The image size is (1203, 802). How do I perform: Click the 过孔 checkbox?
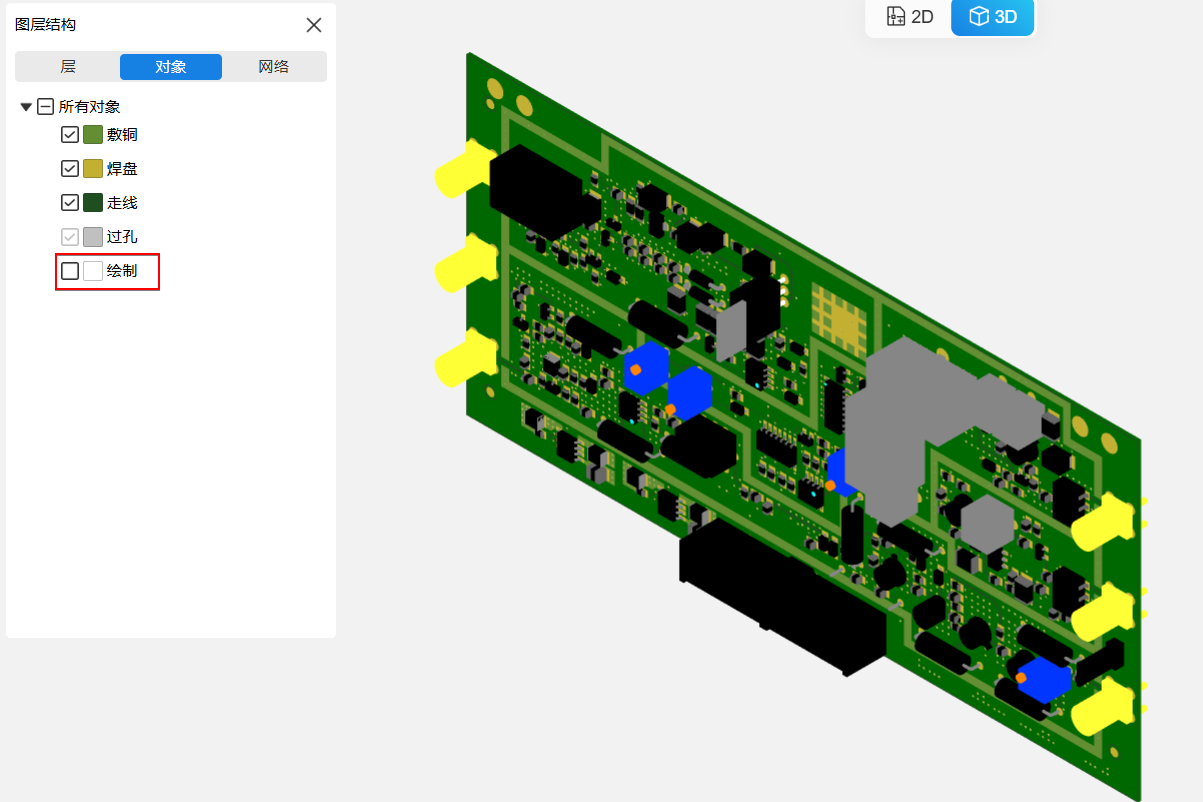coord(70,237)
